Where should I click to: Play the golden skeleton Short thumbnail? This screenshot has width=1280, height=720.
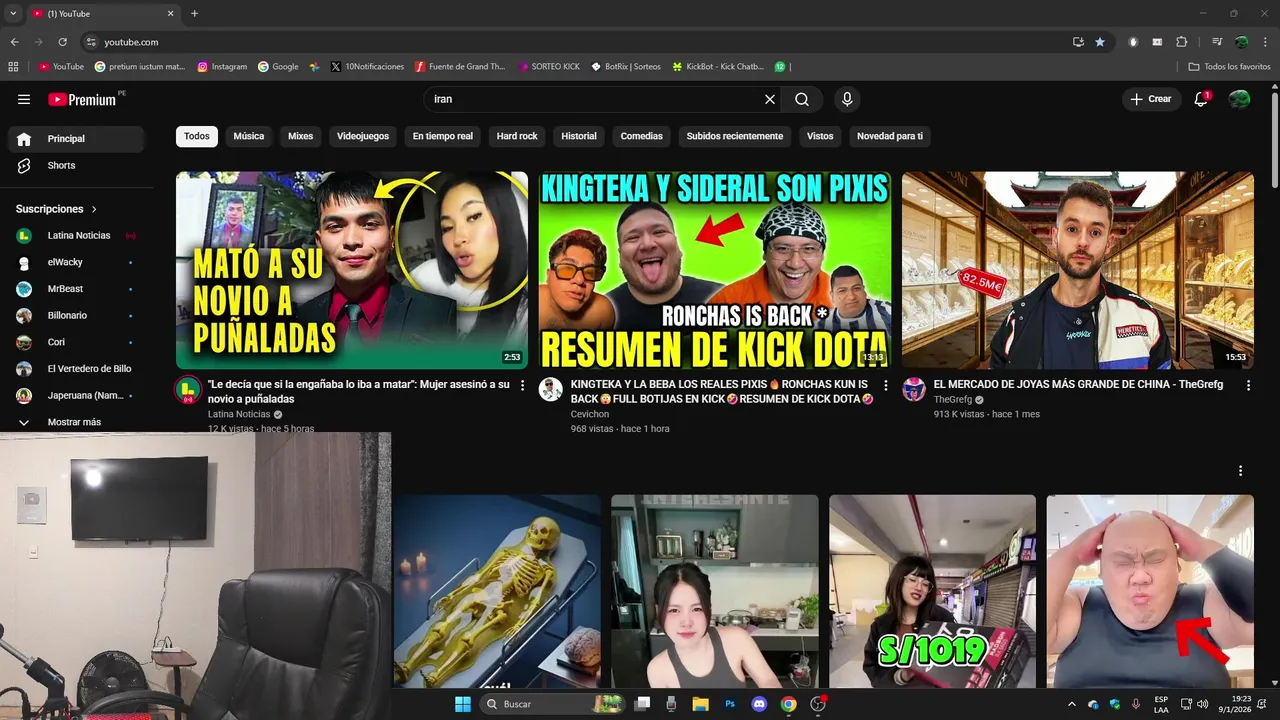pos(497,591)
